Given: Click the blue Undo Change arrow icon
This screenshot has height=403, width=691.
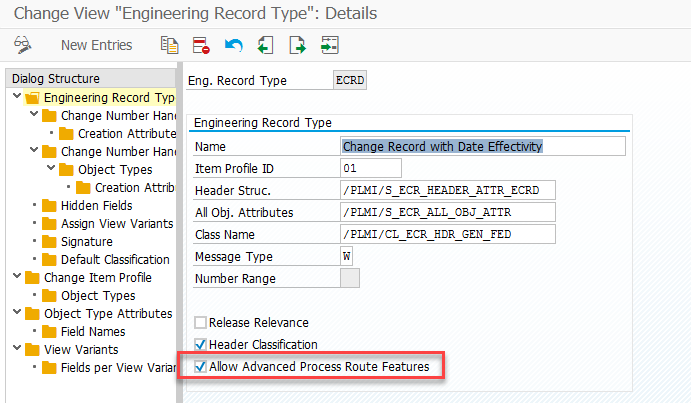Looking at the screenshot, I should coord(233,45).
